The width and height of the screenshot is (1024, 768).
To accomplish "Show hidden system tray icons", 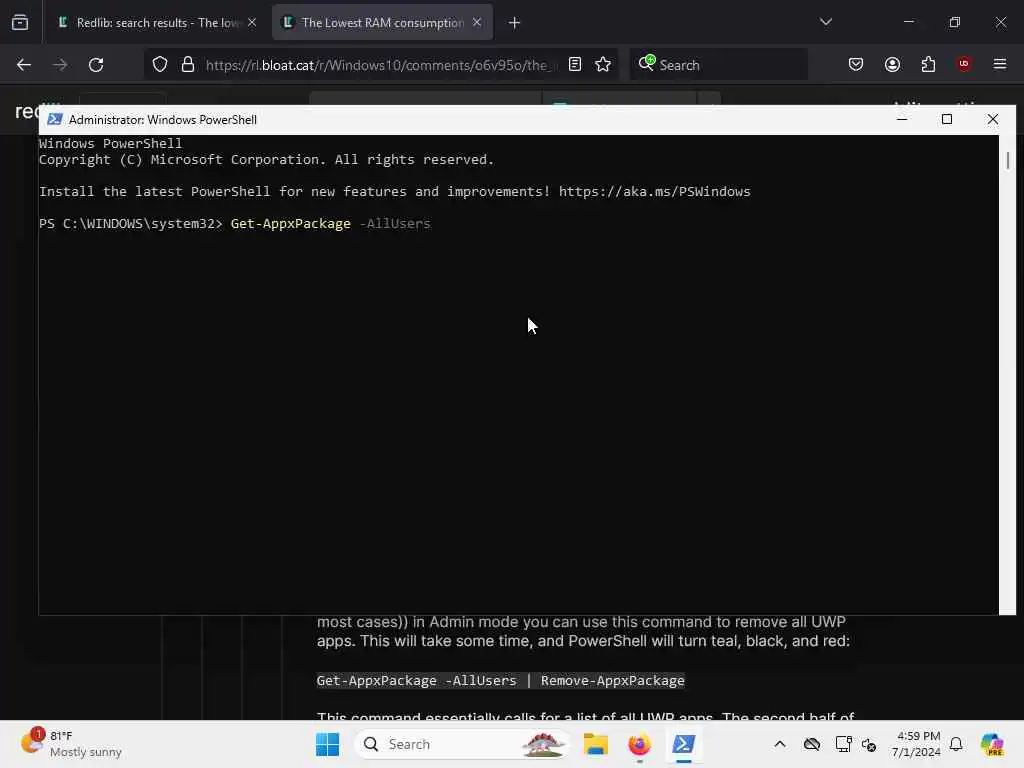I will (x=780, y=744).
